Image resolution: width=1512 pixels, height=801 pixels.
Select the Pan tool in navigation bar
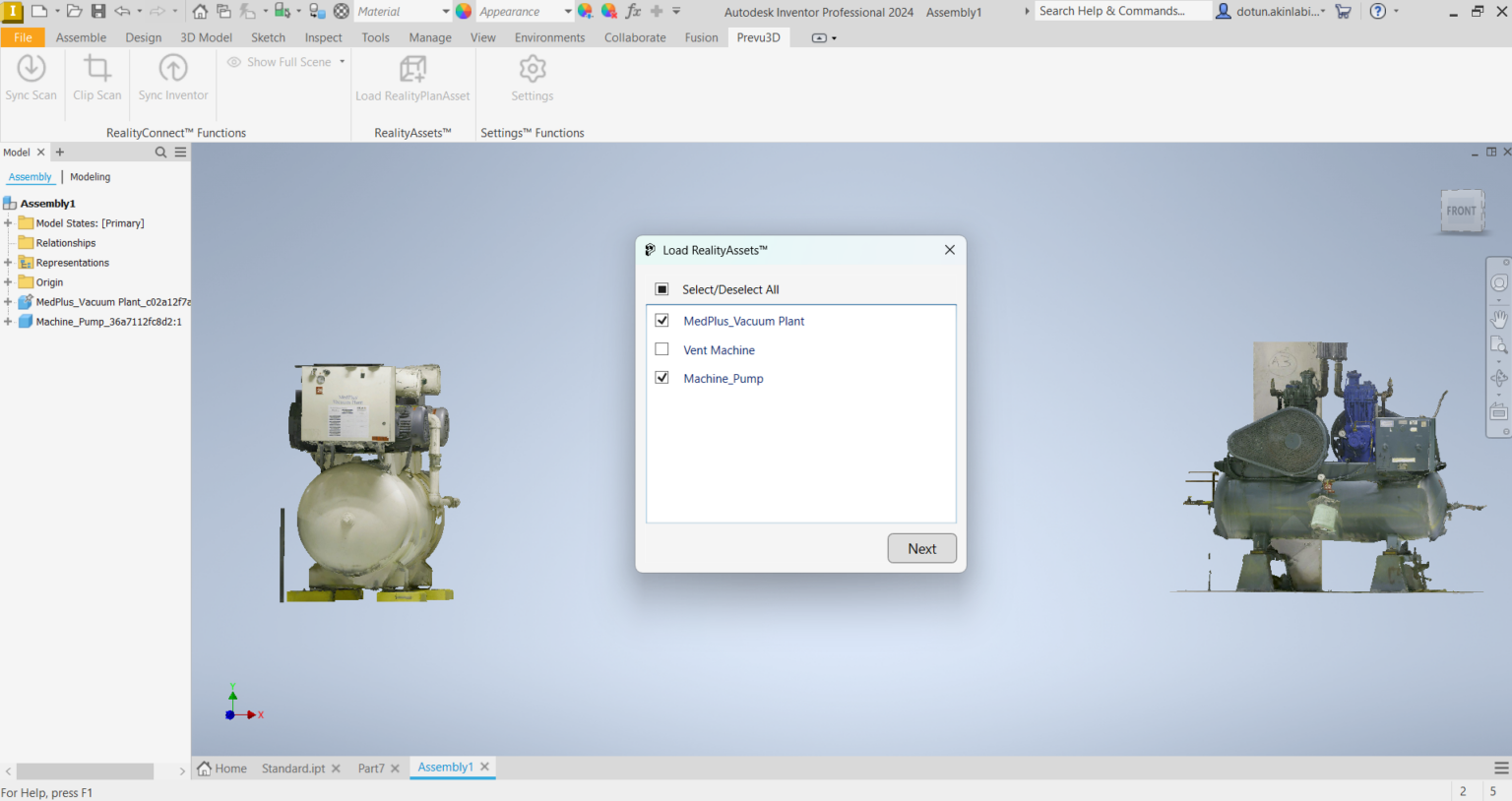(1499, 319)
